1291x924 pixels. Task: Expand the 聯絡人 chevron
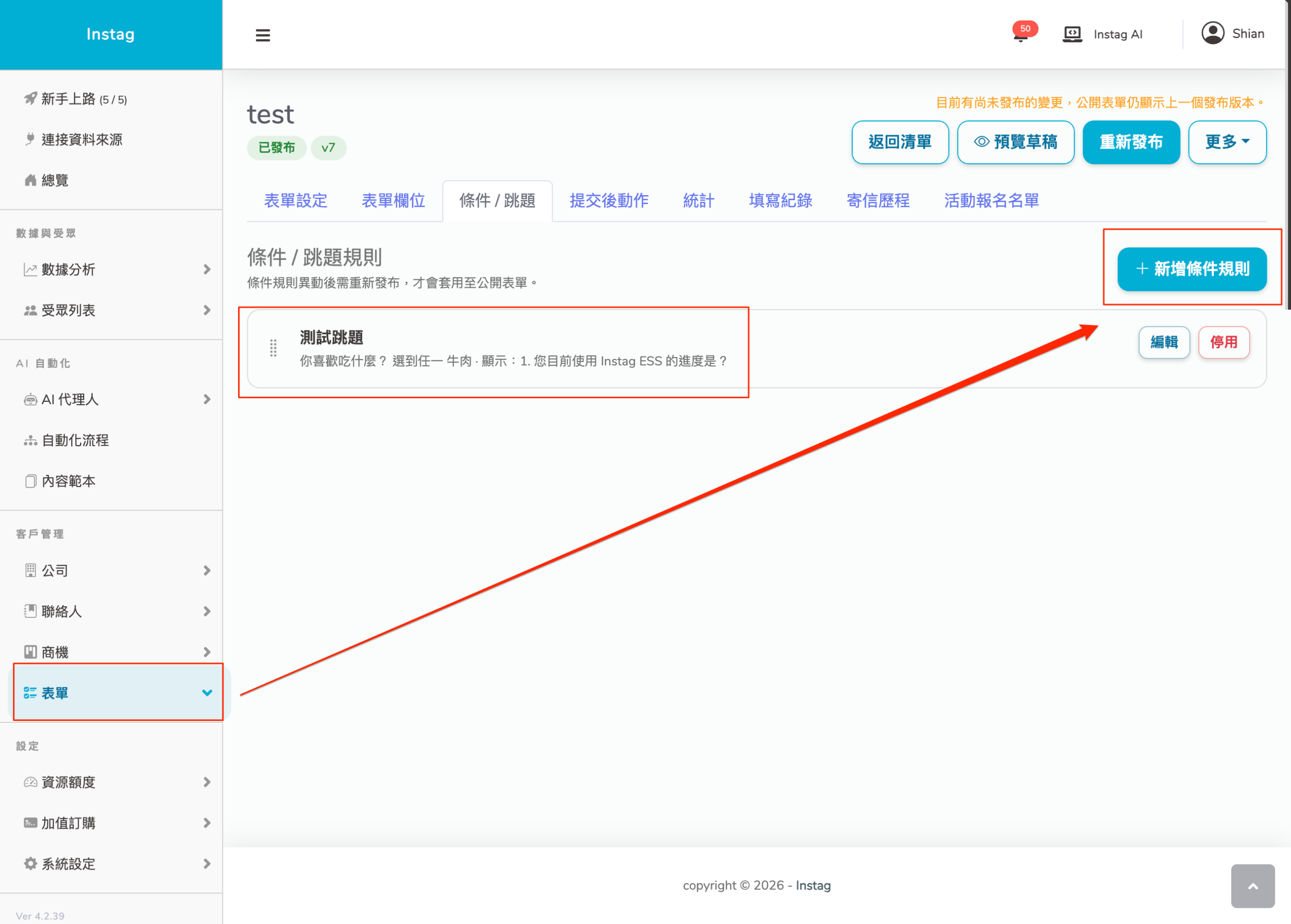point(207,611)
